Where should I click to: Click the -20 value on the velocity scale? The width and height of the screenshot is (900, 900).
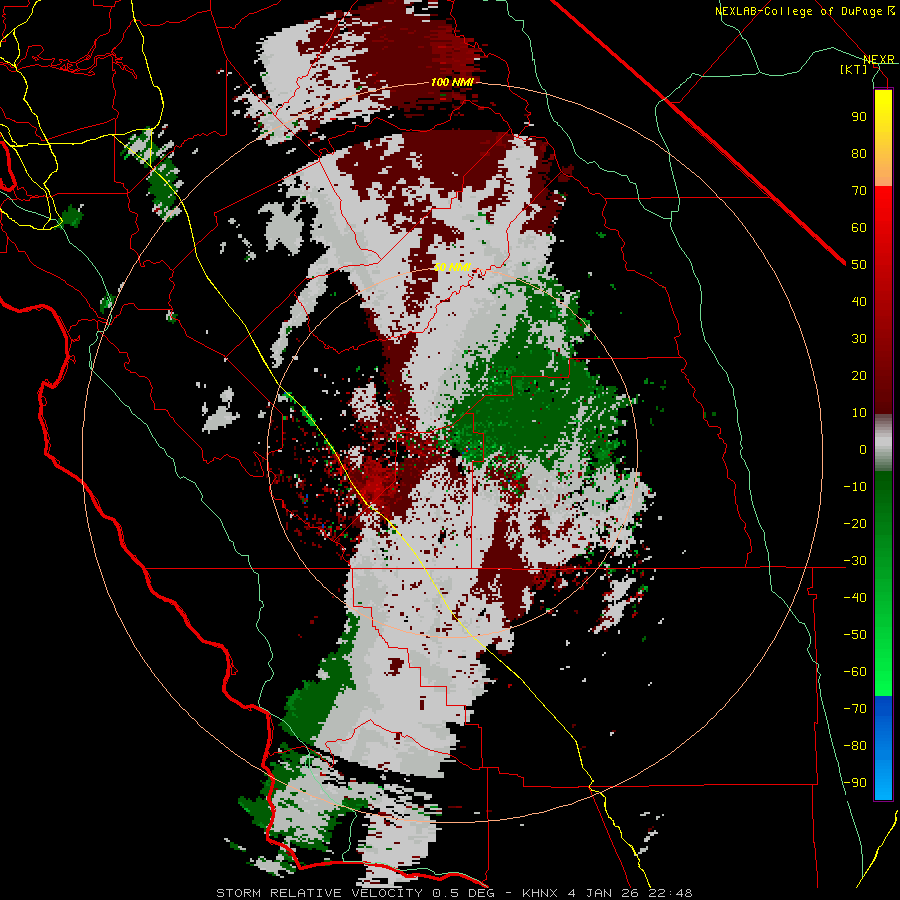[x=855, y=523]
